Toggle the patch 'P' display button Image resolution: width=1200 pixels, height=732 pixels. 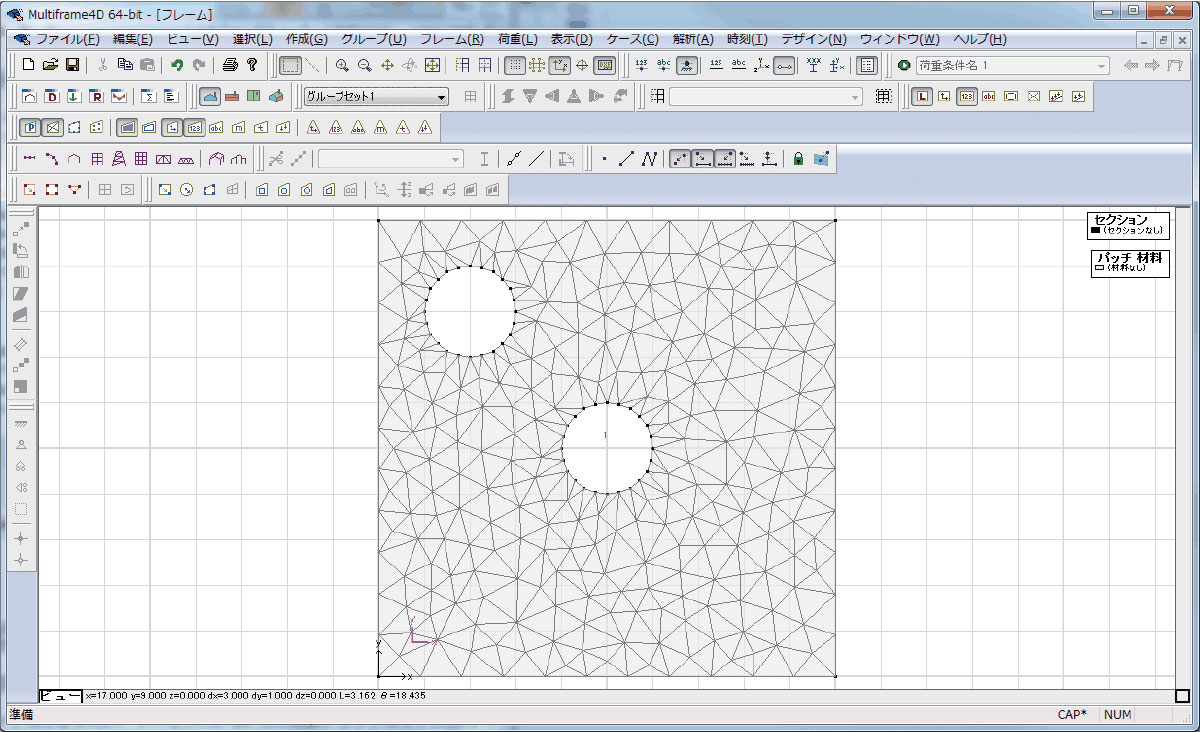[30, 127]
